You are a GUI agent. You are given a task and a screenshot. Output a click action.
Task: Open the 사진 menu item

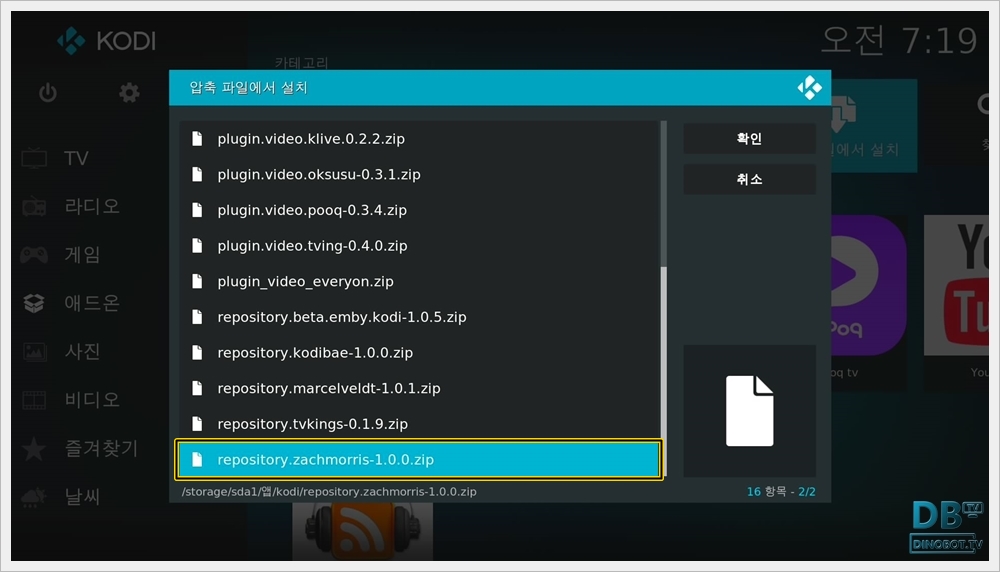(x=82, y=351)
